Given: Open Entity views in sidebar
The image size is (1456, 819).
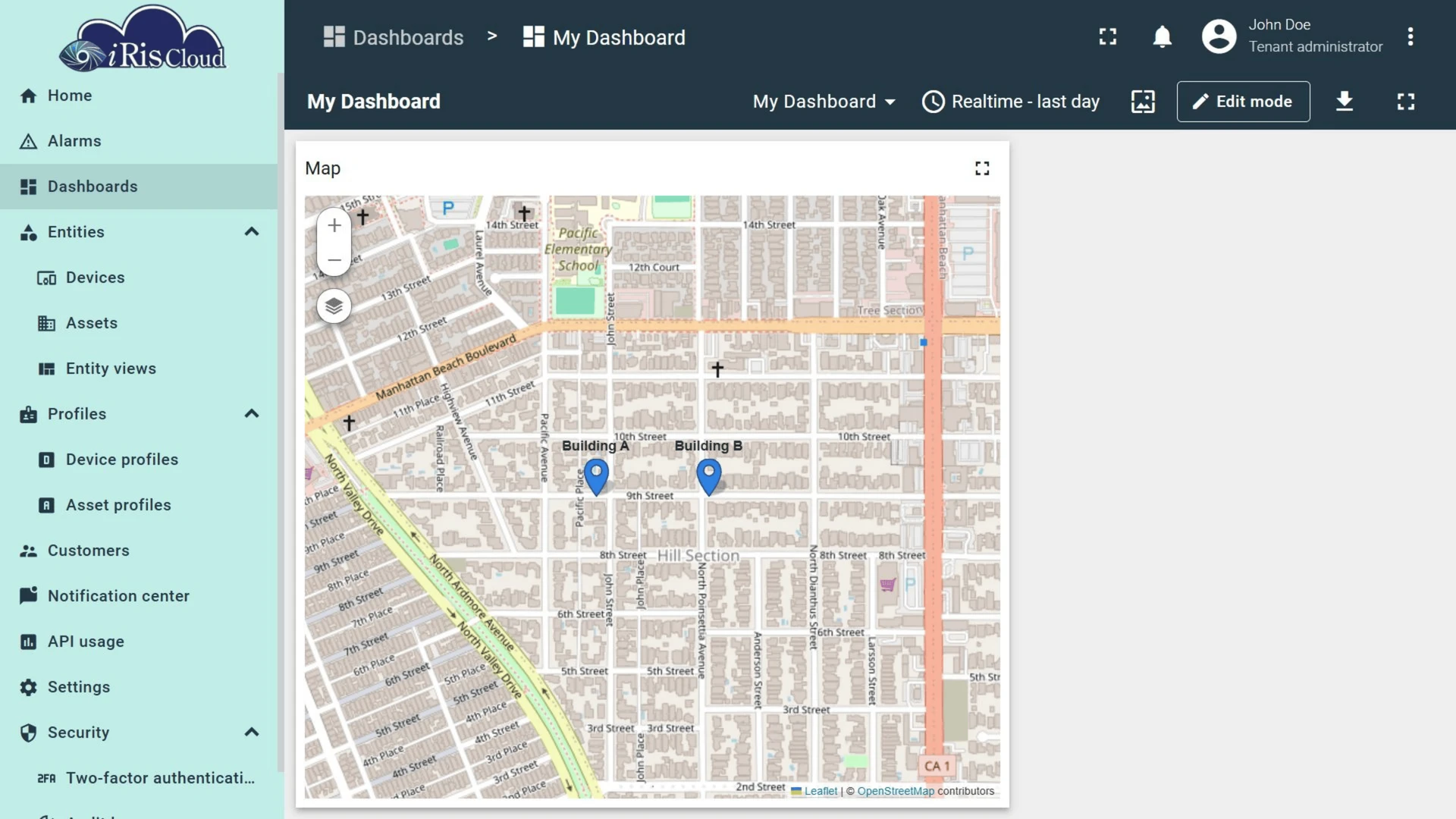Looking at the screenshot, I should point(139,369).
